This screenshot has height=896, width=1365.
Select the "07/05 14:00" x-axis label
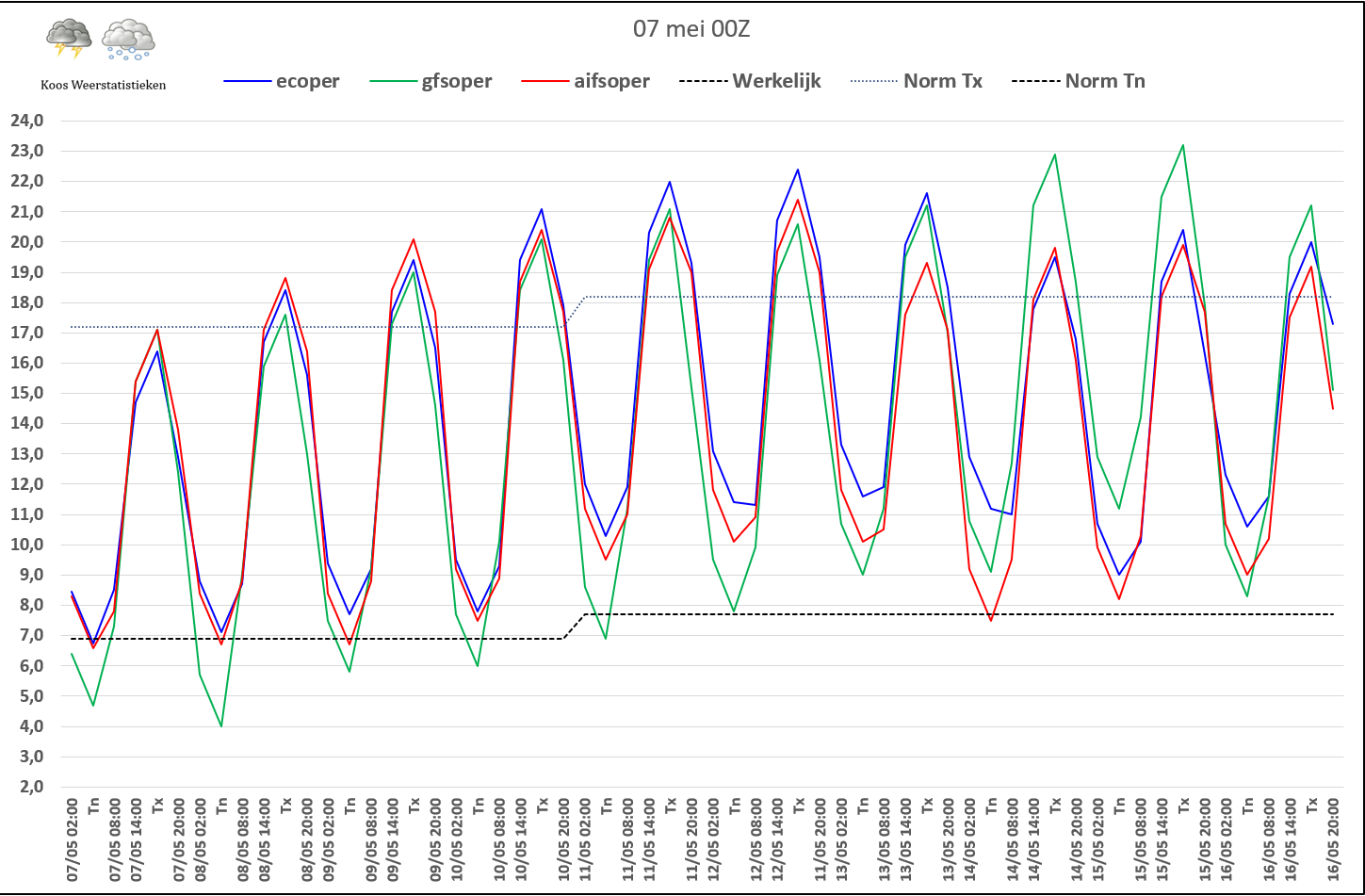coord(136,839)
